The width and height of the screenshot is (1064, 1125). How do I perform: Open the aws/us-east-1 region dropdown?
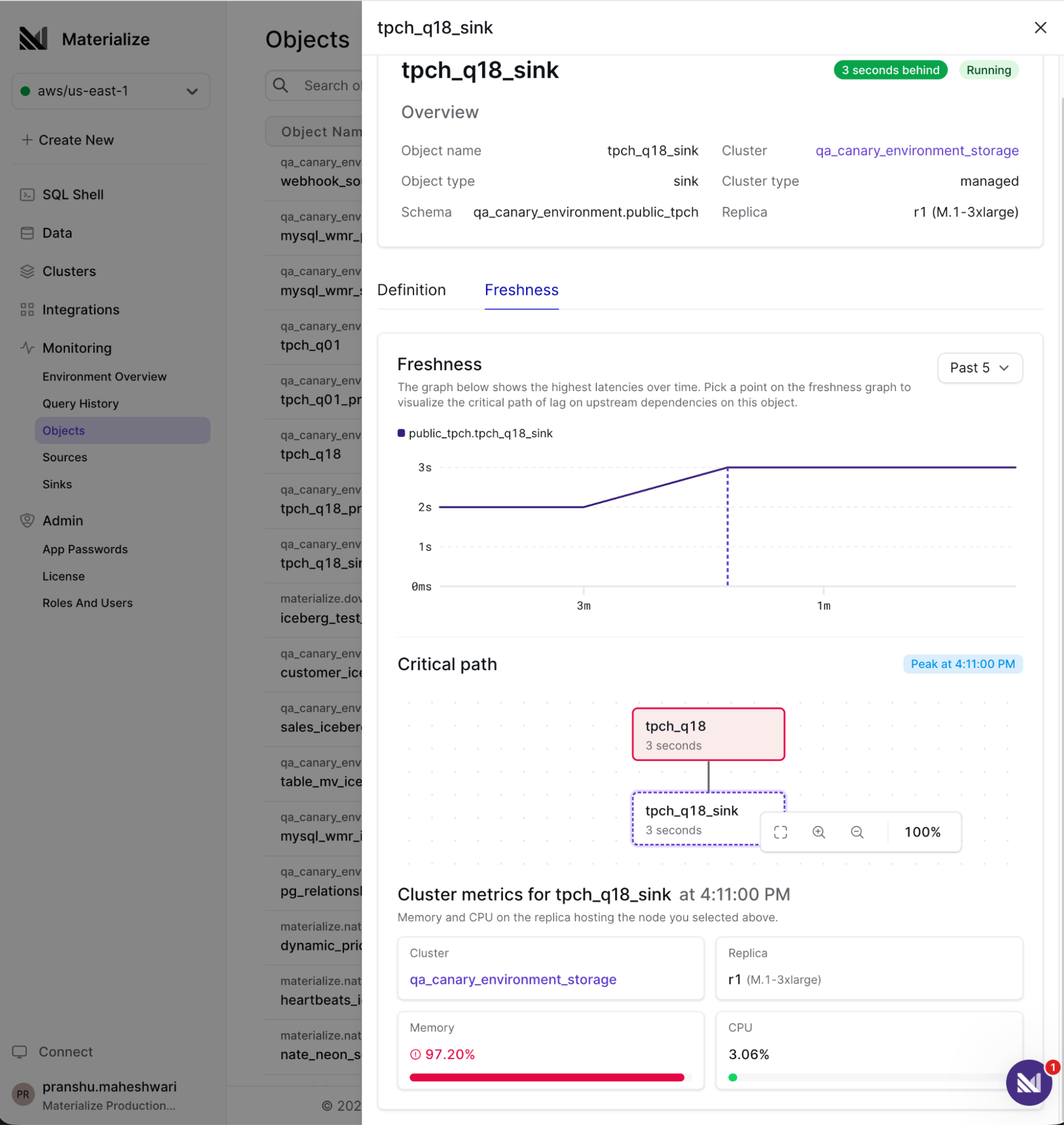111,91
